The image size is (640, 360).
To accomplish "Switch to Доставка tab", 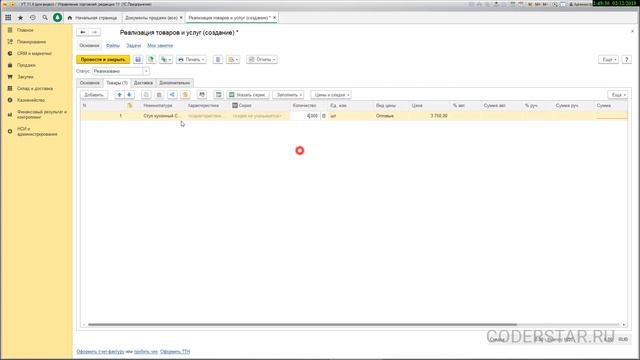I will (x=143, y=83).
